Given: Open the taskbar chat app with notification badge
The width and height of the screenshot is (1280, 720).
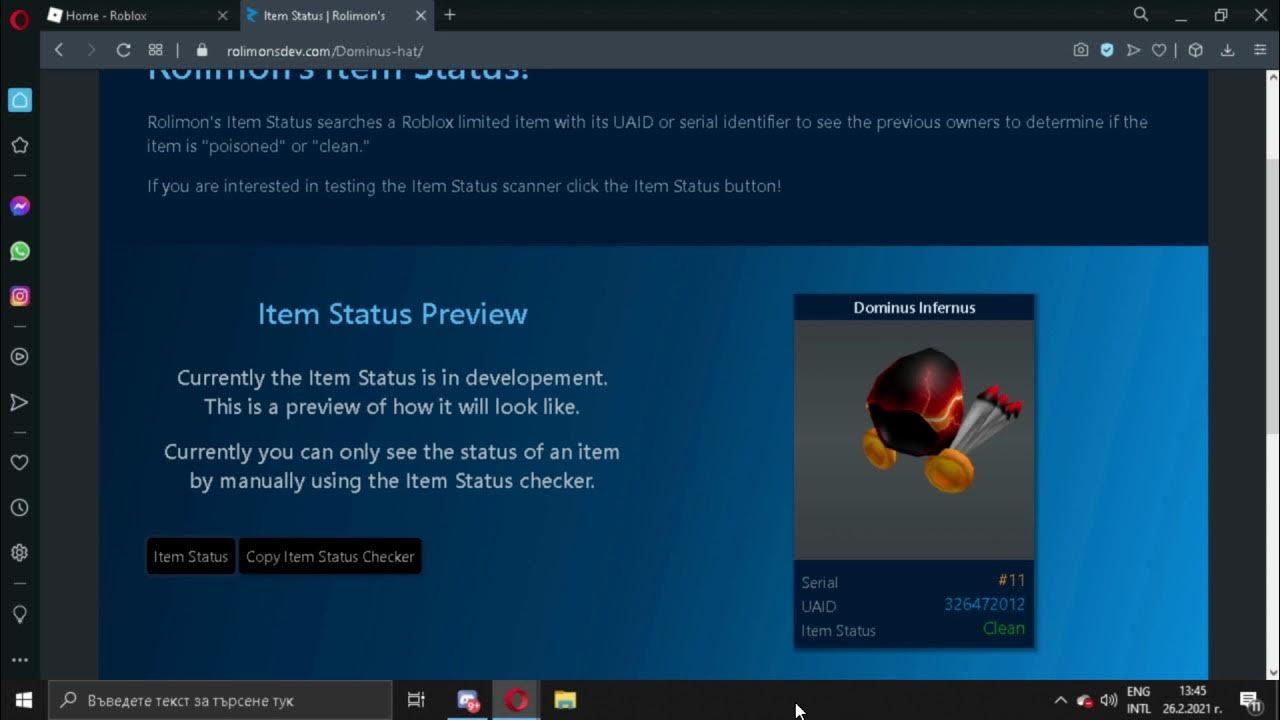Looking at the screenshot, I should pyautogui.click(x=468, y=700).
